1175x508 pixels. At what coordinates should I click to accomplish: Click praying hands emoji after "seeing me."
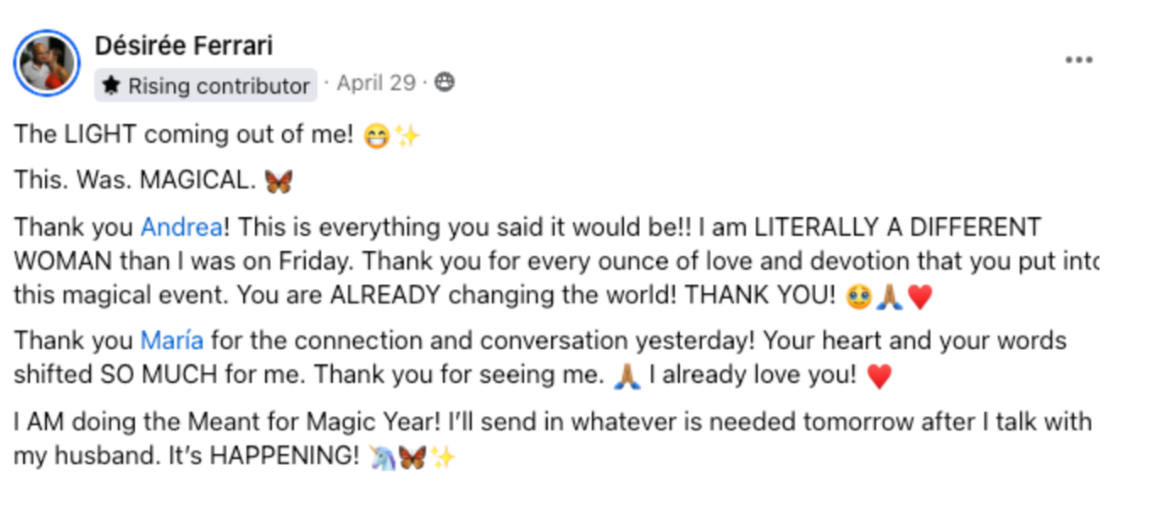click(x=629, y=377)
